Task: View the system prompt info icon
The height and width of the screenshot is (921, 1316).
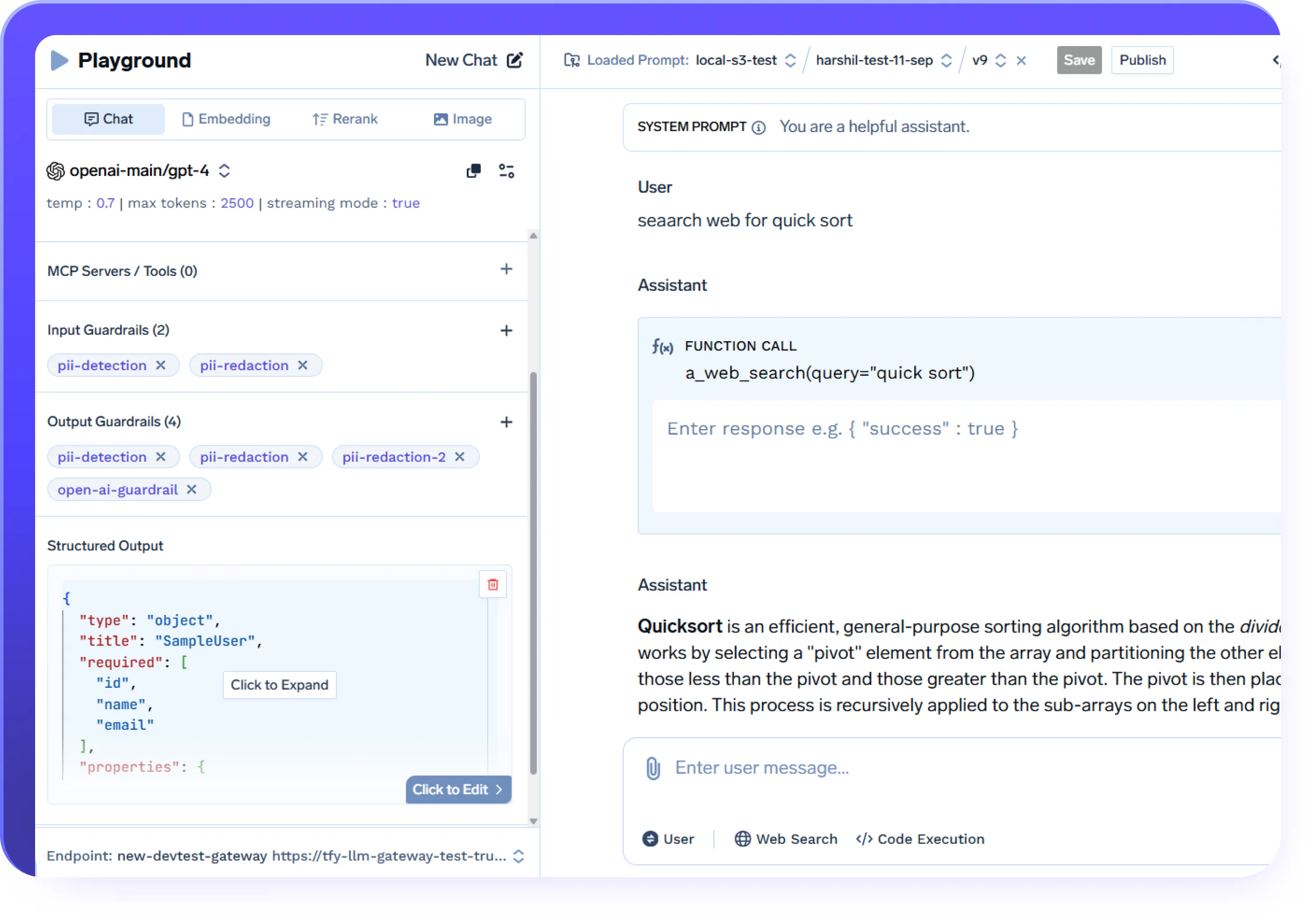Action: [758, 127]
